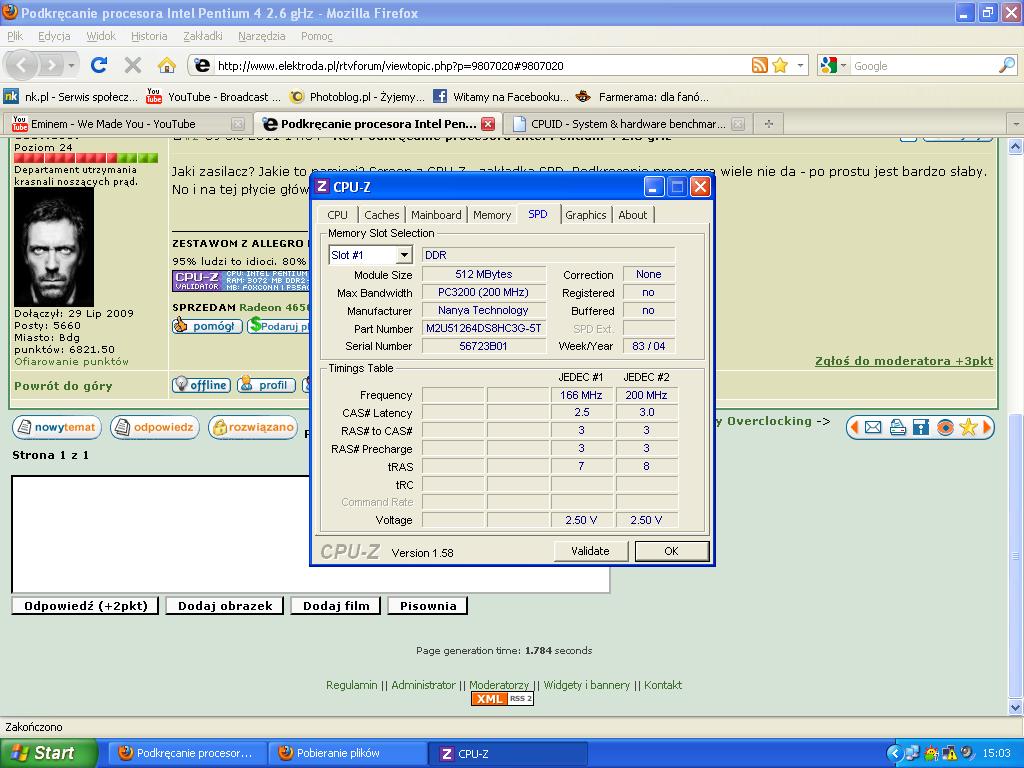Image resolution: width=1024 pixels, height=768 pixels.
Task: Click the printer icon in topic tools
Action: click(x=897, y=428)
